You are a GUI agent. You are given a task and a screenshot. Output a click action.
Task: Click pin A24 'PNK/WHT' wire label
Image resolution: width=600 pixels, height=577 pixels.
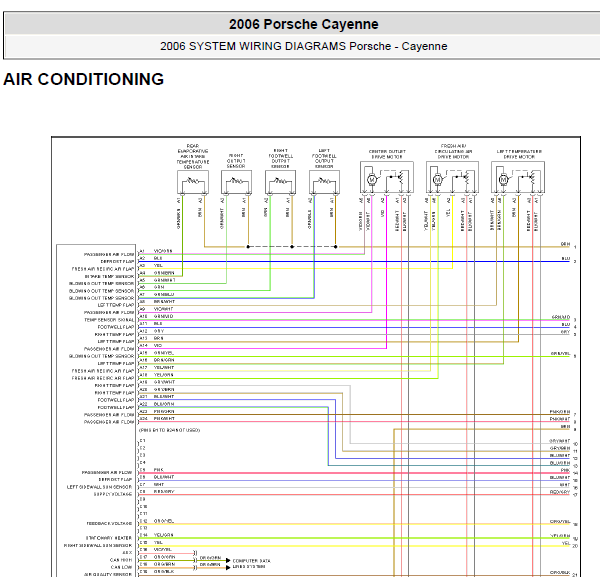click(164, 419)
